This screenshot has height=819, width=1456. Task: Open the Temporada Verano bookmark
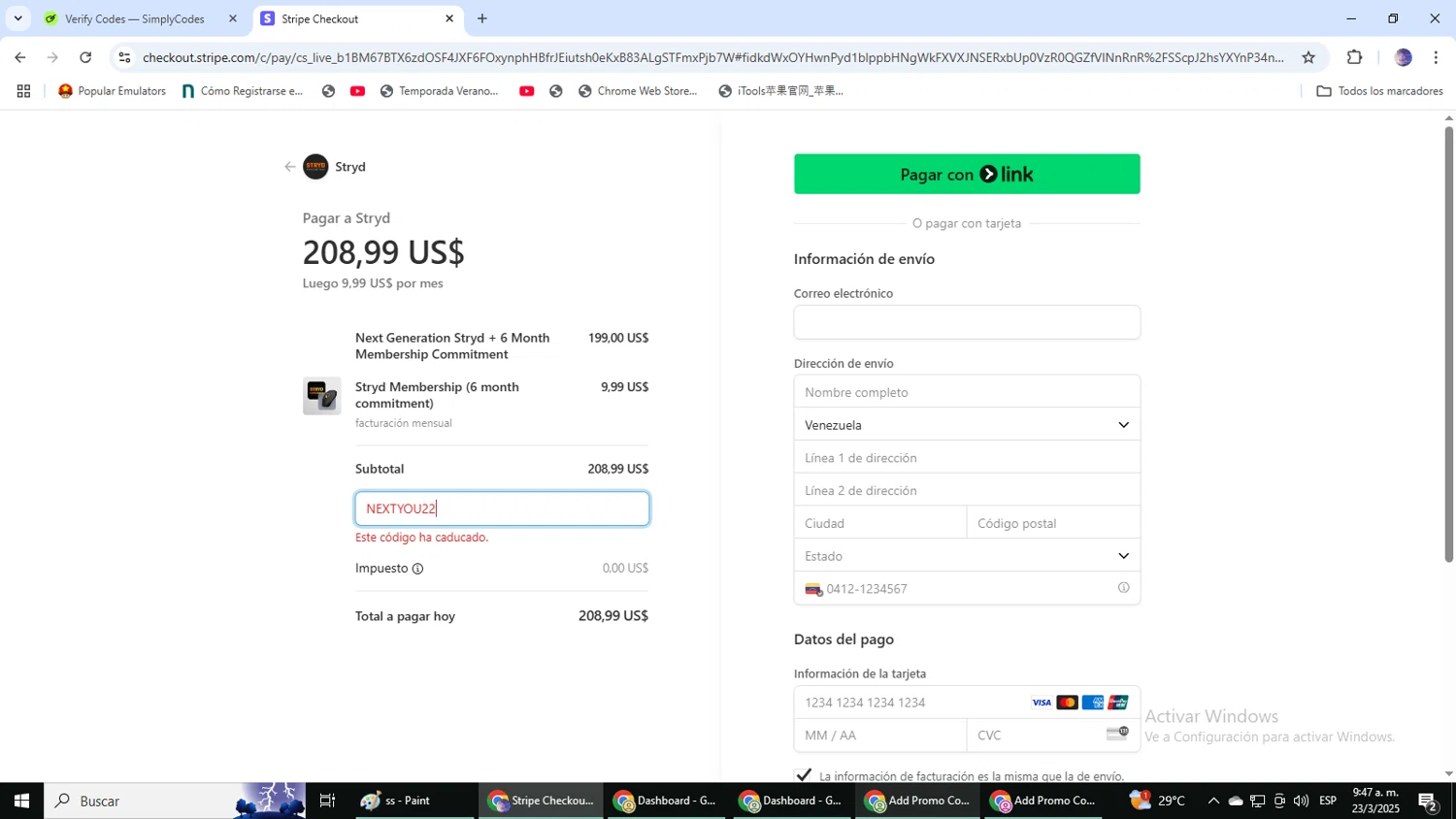coord(439,91)
